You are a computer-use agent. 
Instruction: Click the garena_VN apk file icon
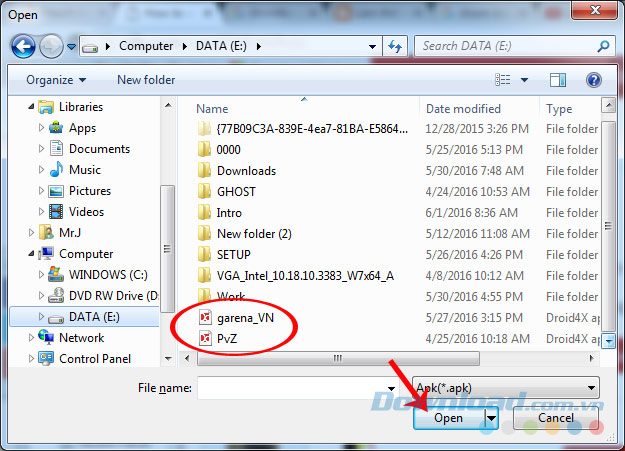click(x=205, y=317)
